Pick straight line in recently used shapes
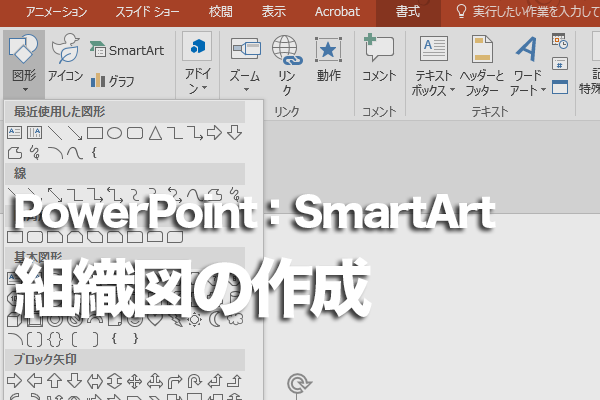 [x=55, y=133]
